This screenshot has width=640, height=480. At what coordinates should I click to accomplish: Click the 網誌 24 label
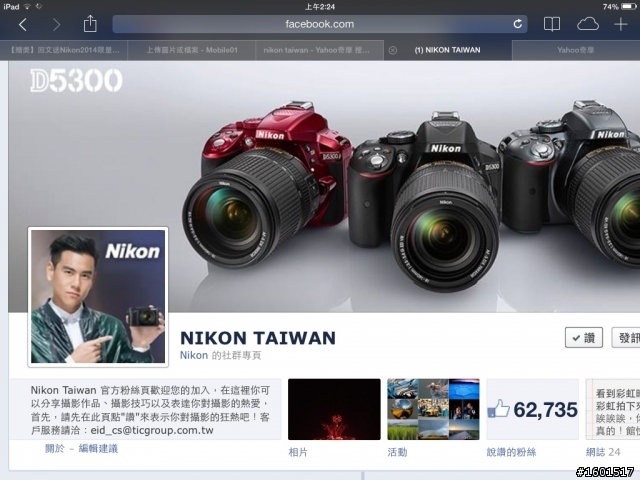click(603, 452)
